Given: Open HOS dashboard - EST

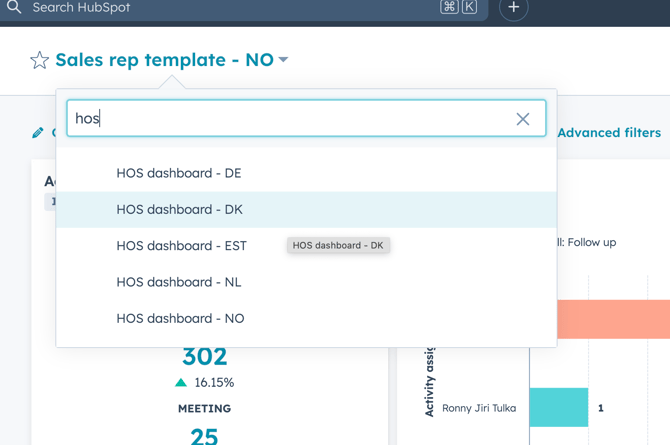Looking at the screenshot, I should tap(181, 246).
